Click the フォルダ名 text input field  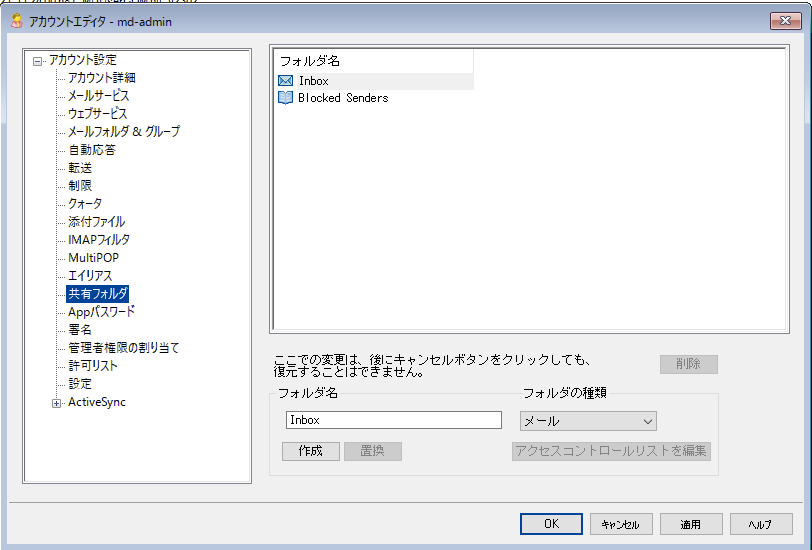tap(393, 421)
